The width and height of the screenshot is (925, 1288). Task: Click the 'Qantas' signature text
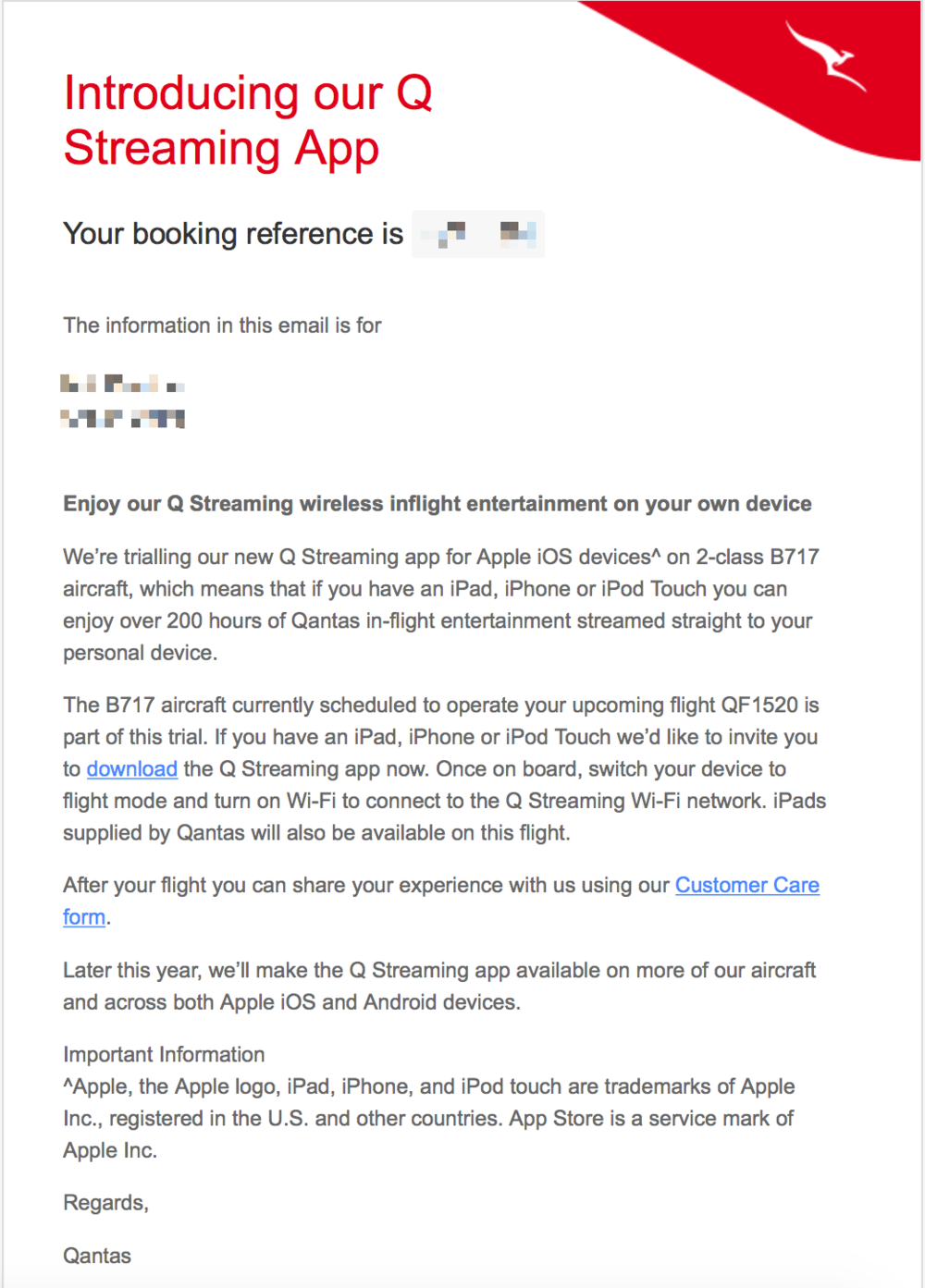click(x=97, y=1256)
